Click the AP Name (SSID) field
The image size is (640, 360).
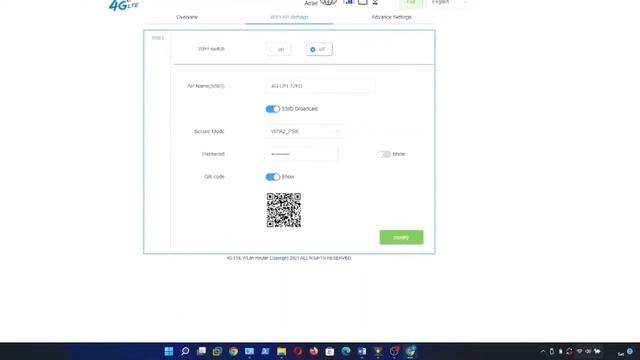(320, 86)
